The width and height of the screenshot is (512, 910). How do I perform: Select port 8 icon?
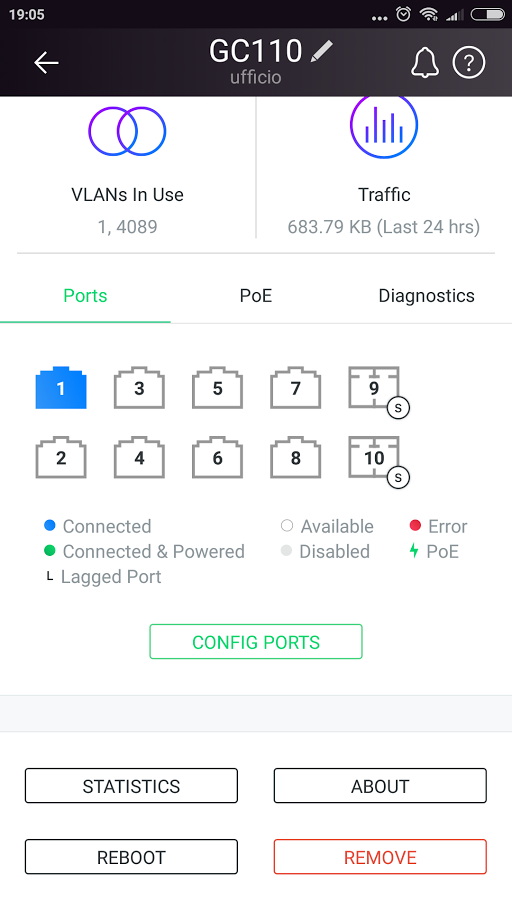295,457
